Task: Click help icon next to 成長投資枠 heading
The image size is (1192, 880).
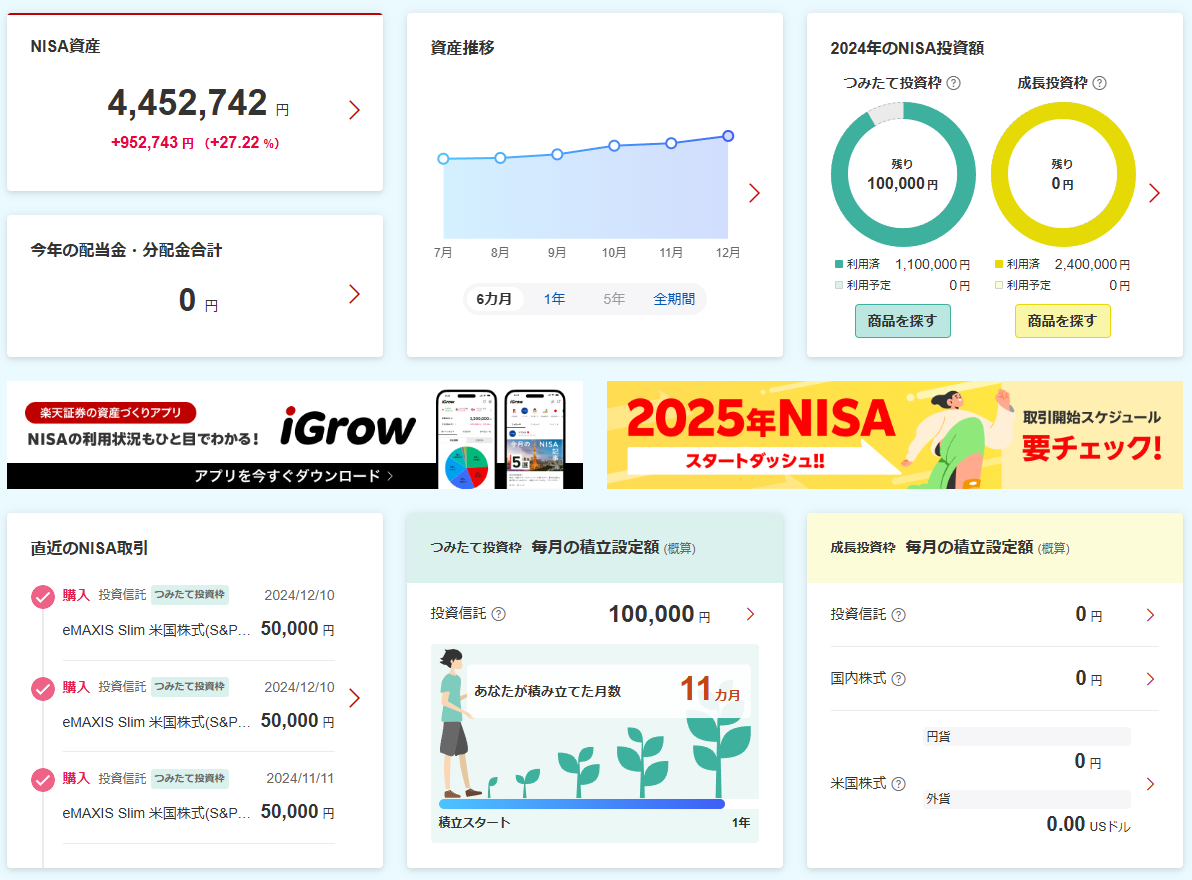Action: coord(1099,83)
